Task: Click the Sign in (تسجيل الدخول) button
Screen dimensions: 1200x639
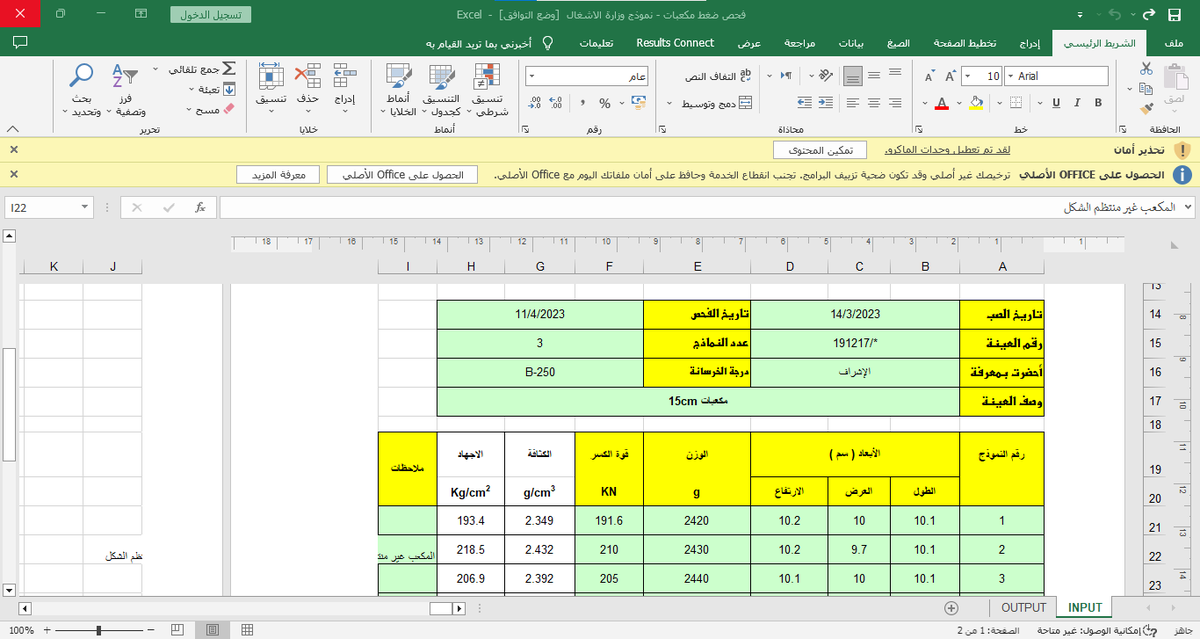Action: click(x=211, y=15)
